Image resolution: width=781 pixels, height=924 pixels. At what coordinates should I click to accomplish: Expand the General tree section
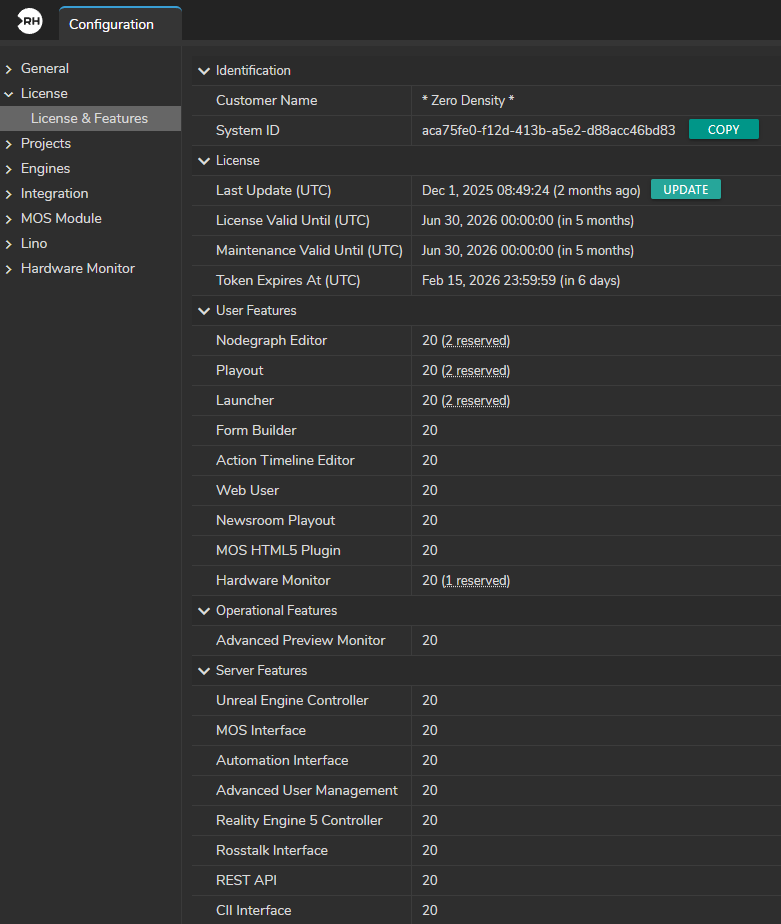9,69
